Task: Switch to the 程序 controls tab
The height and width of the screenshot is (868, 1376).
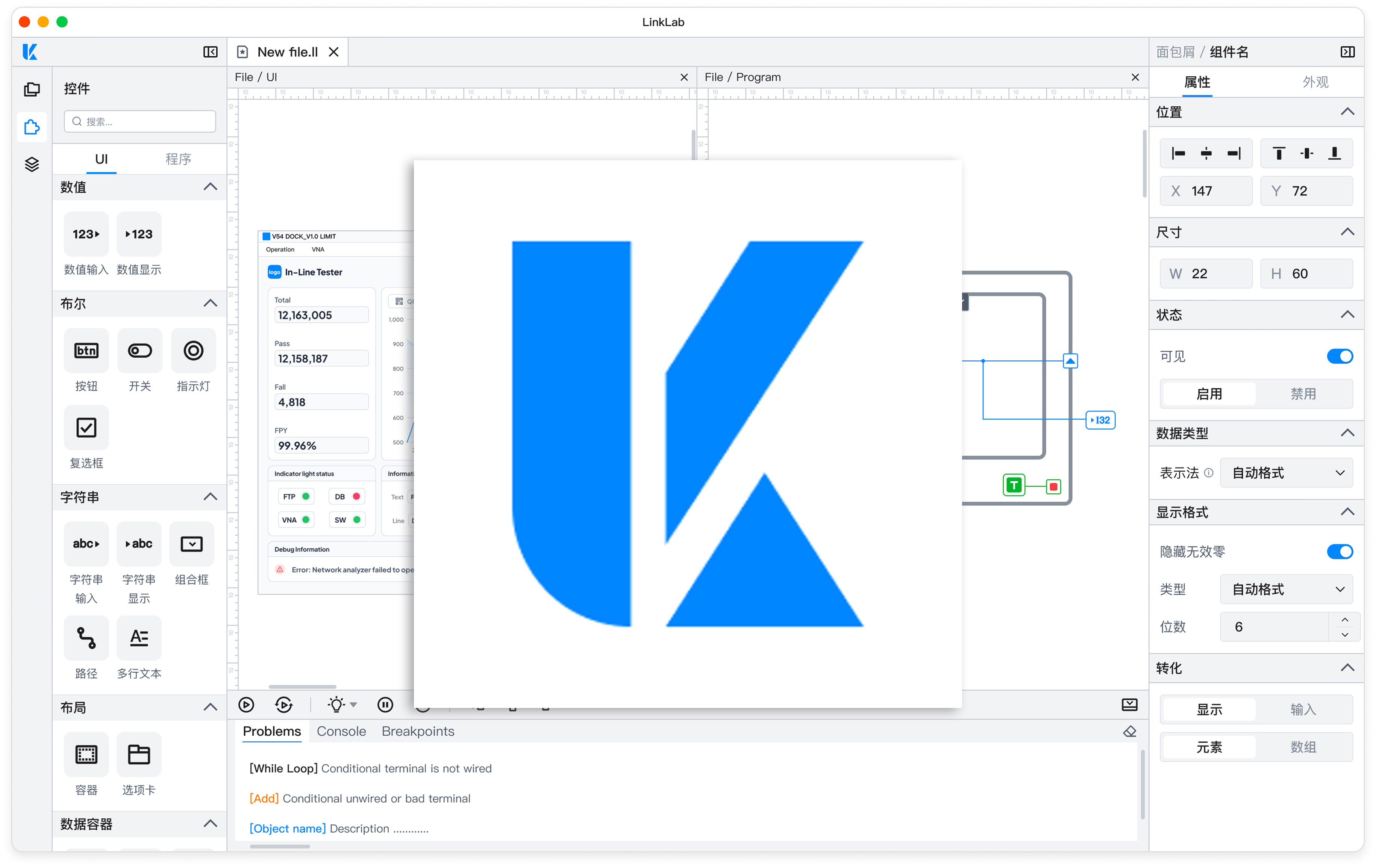Action: point(178,159)
